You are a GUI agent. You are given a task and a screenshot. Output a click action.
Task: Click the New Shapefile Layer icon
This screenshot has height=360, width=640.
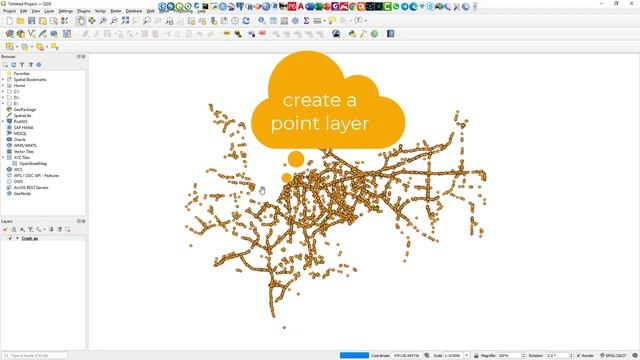pyautogui.click(x=31, y=34)
